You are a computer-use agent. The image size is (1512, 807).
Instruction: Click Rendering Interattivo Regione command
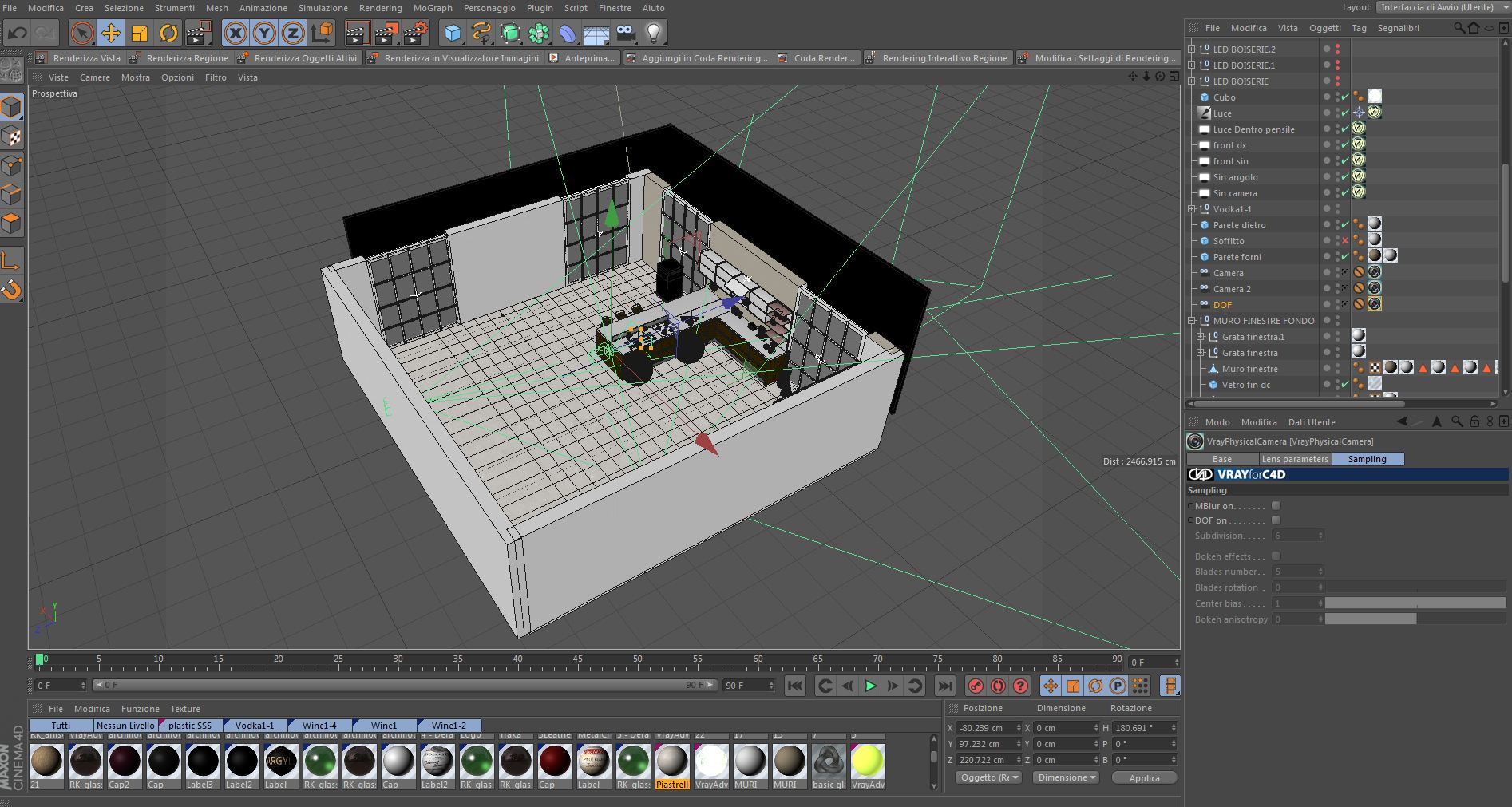pos(937,58)
